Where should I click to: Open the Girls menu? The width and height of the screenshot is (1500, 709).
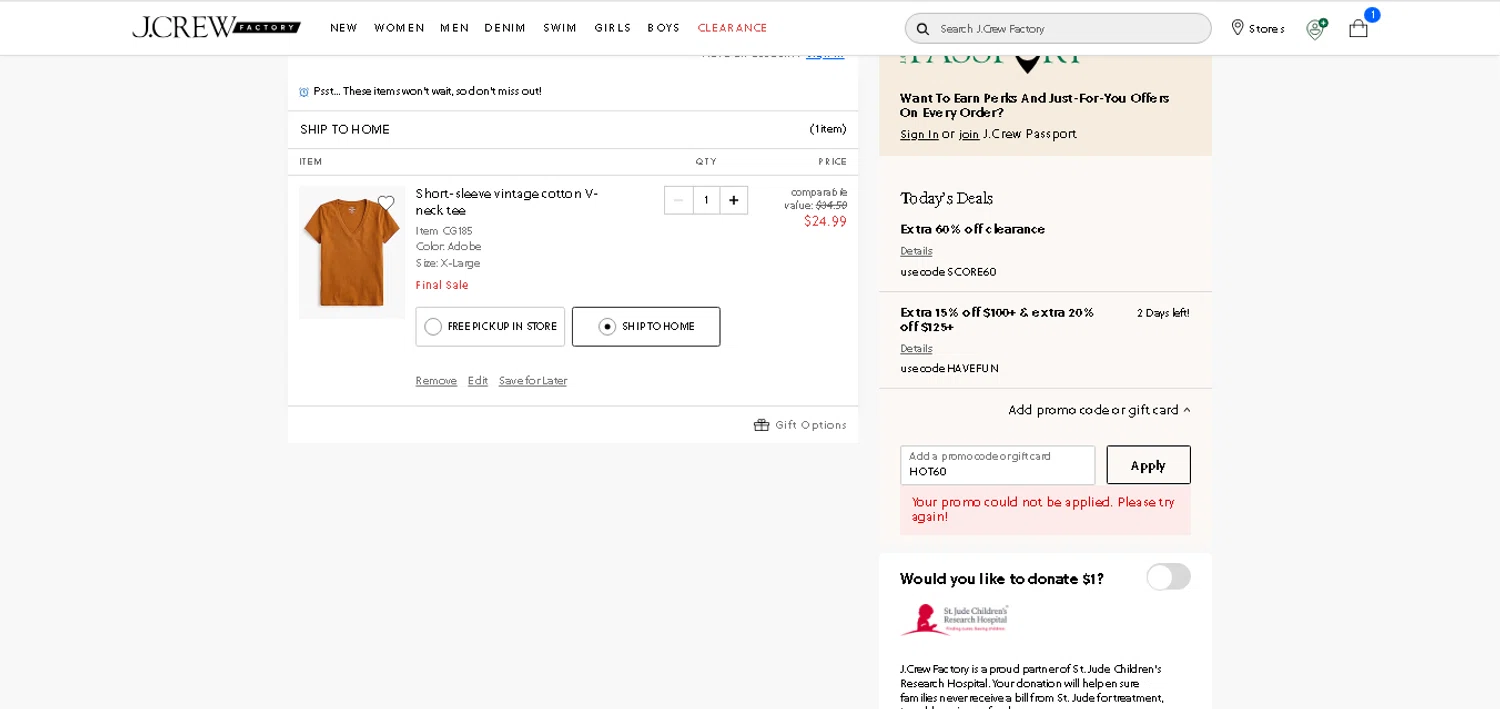[612, 28]
